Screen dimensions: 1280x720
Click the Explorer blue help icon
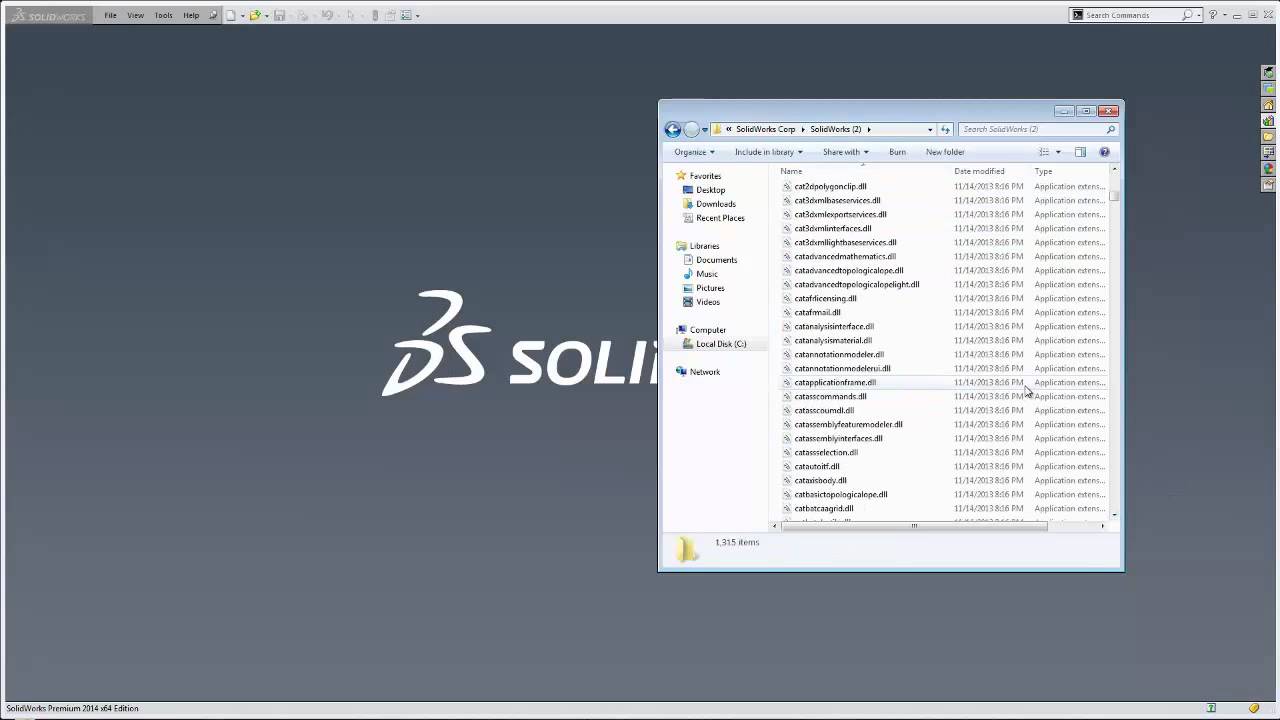[x=1104, y=152]
